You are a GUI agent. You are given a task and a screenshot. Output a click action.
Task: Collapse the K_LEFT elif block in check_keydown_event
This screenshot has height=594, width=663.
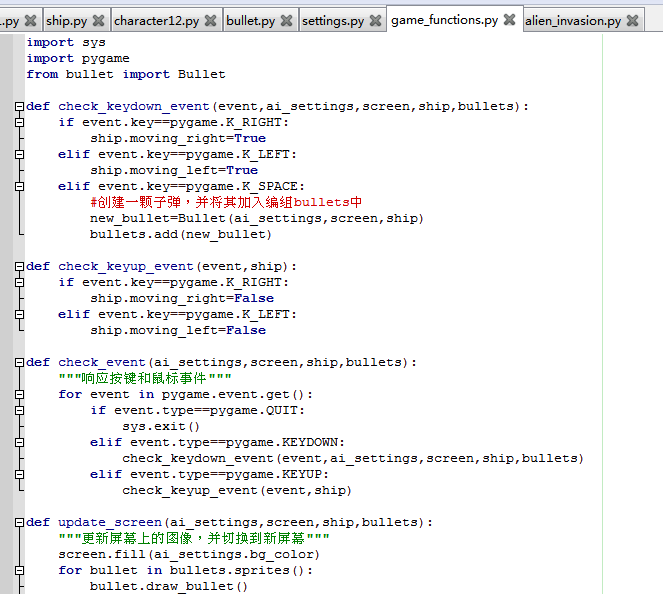[19, 154]
